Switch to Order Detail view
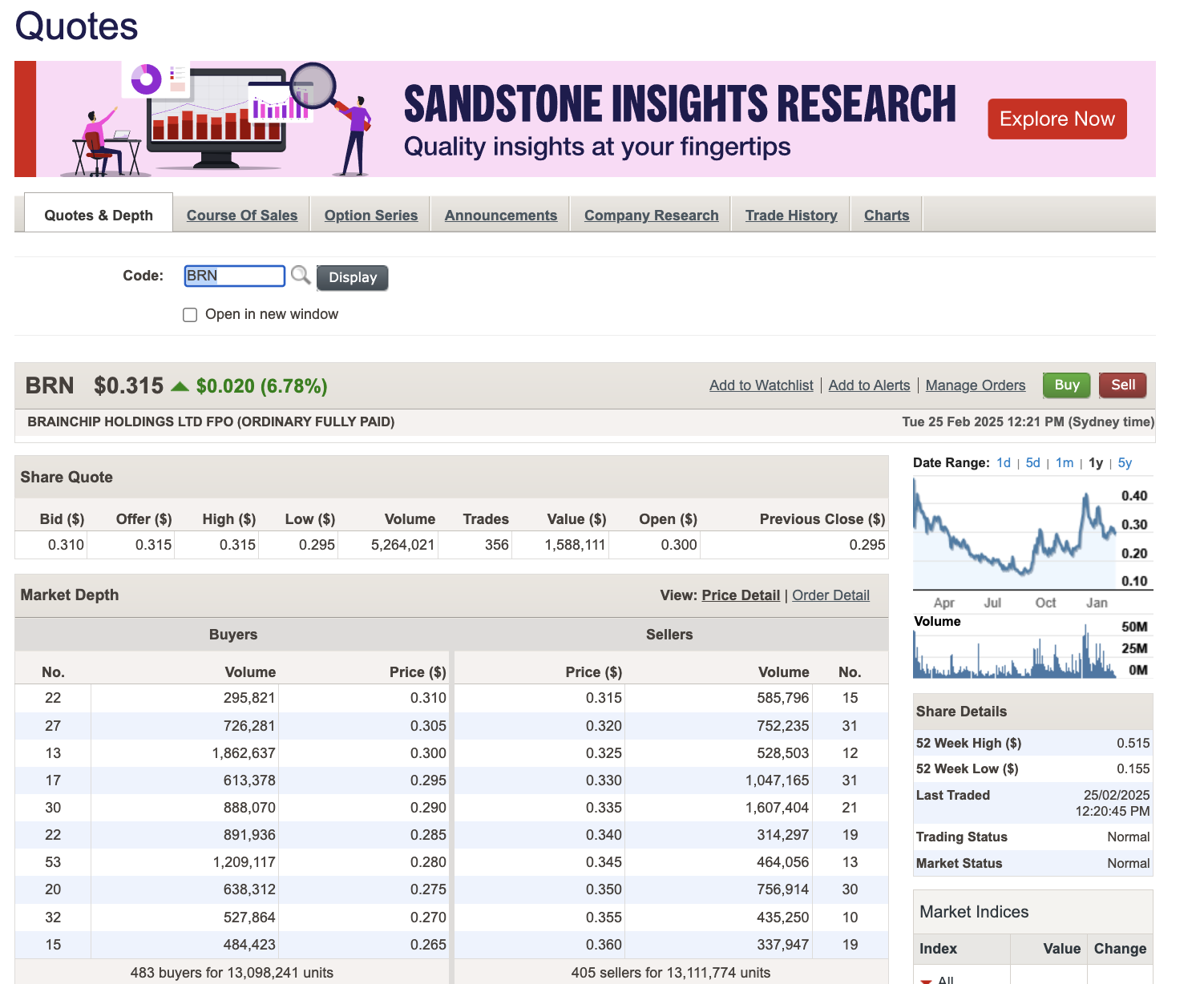 tap(830, 595)
